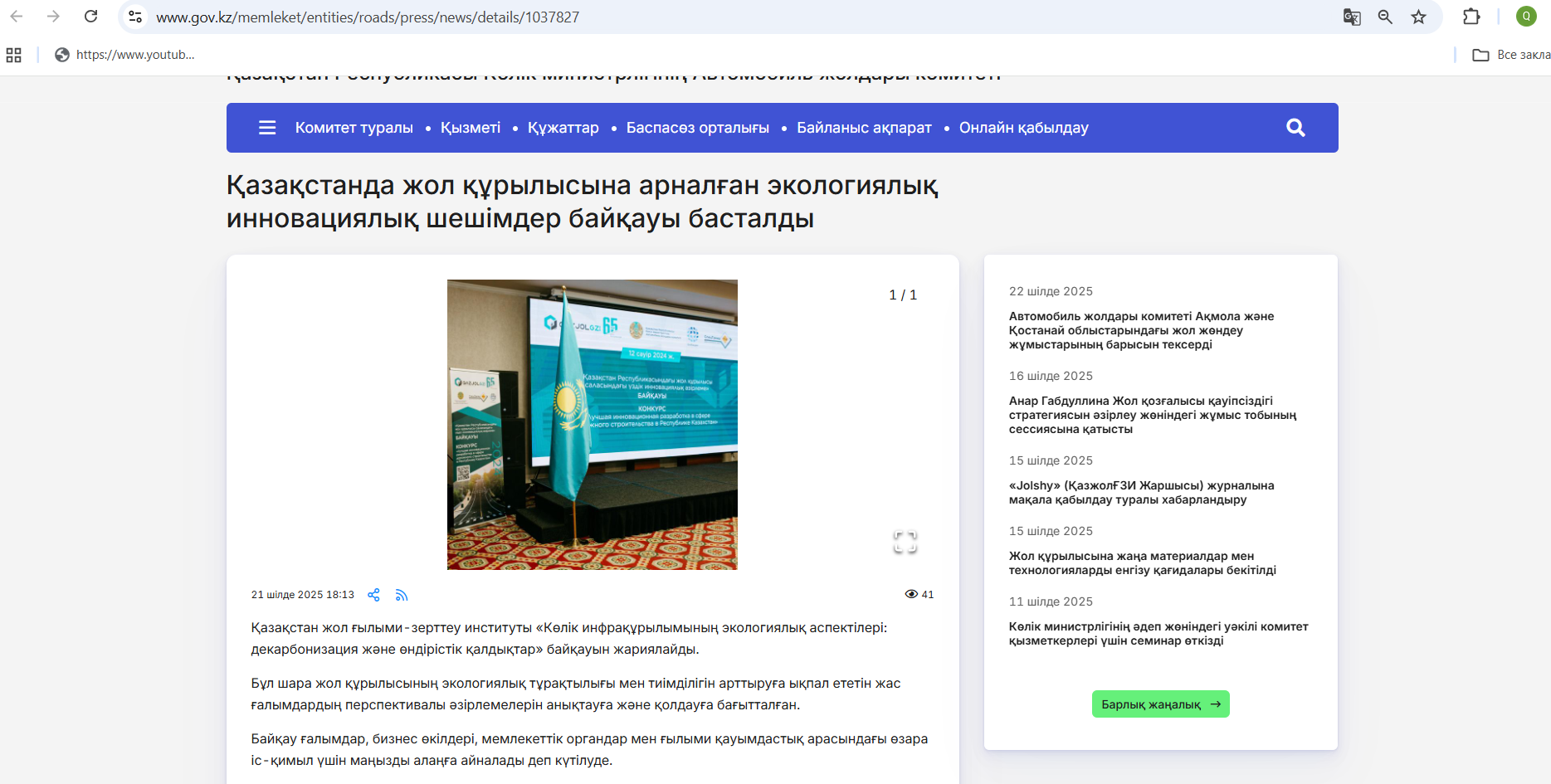Open the Байланыс ақпарат menu item
1551x784 pixels.
click(x=864, y=128)
